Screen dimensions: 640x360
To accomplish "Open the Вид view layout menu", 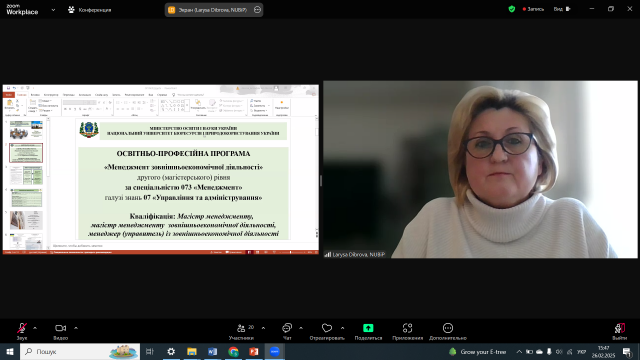I will pyautogui.click(x=562, y=9).
